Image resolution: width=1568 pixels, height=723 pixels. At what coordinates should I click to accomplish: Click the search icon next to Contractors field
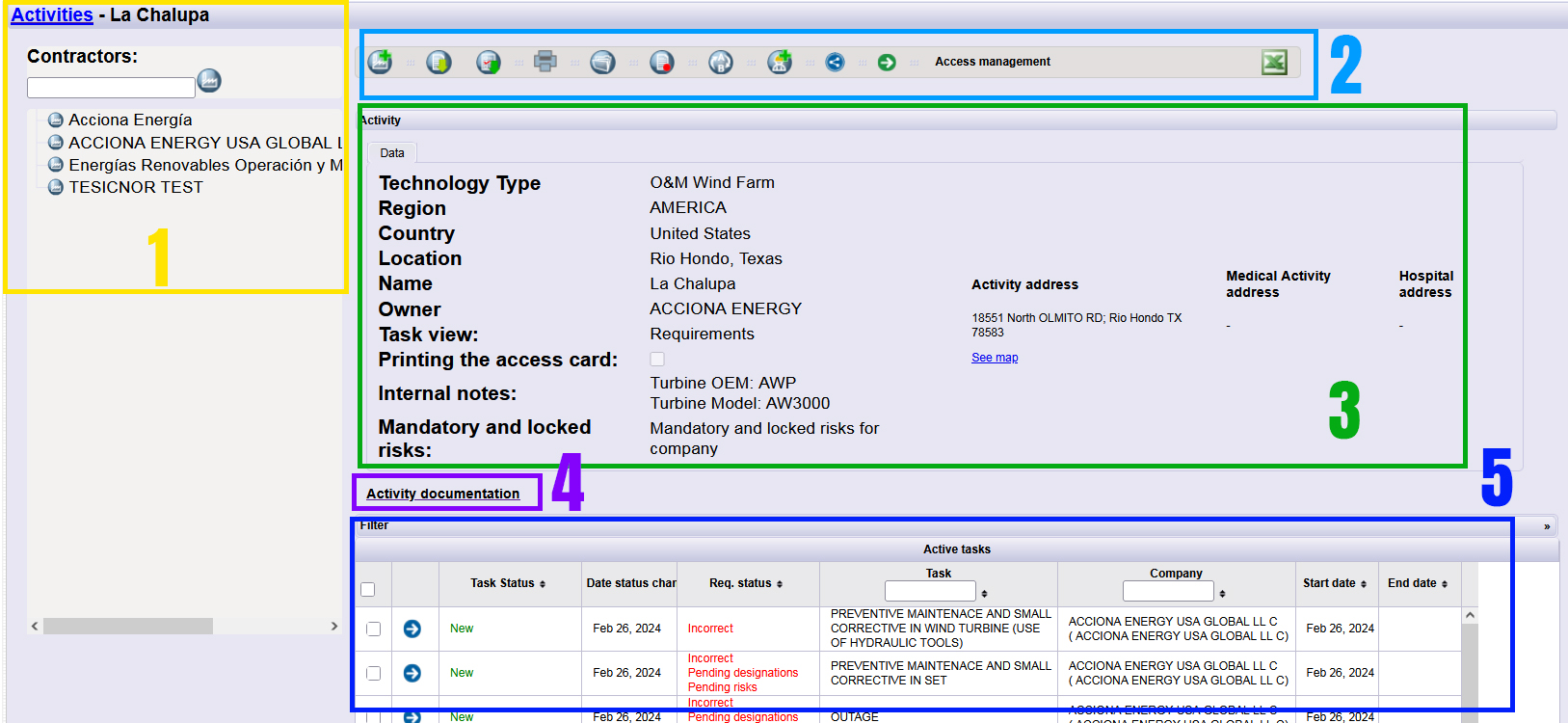point(209,81)
